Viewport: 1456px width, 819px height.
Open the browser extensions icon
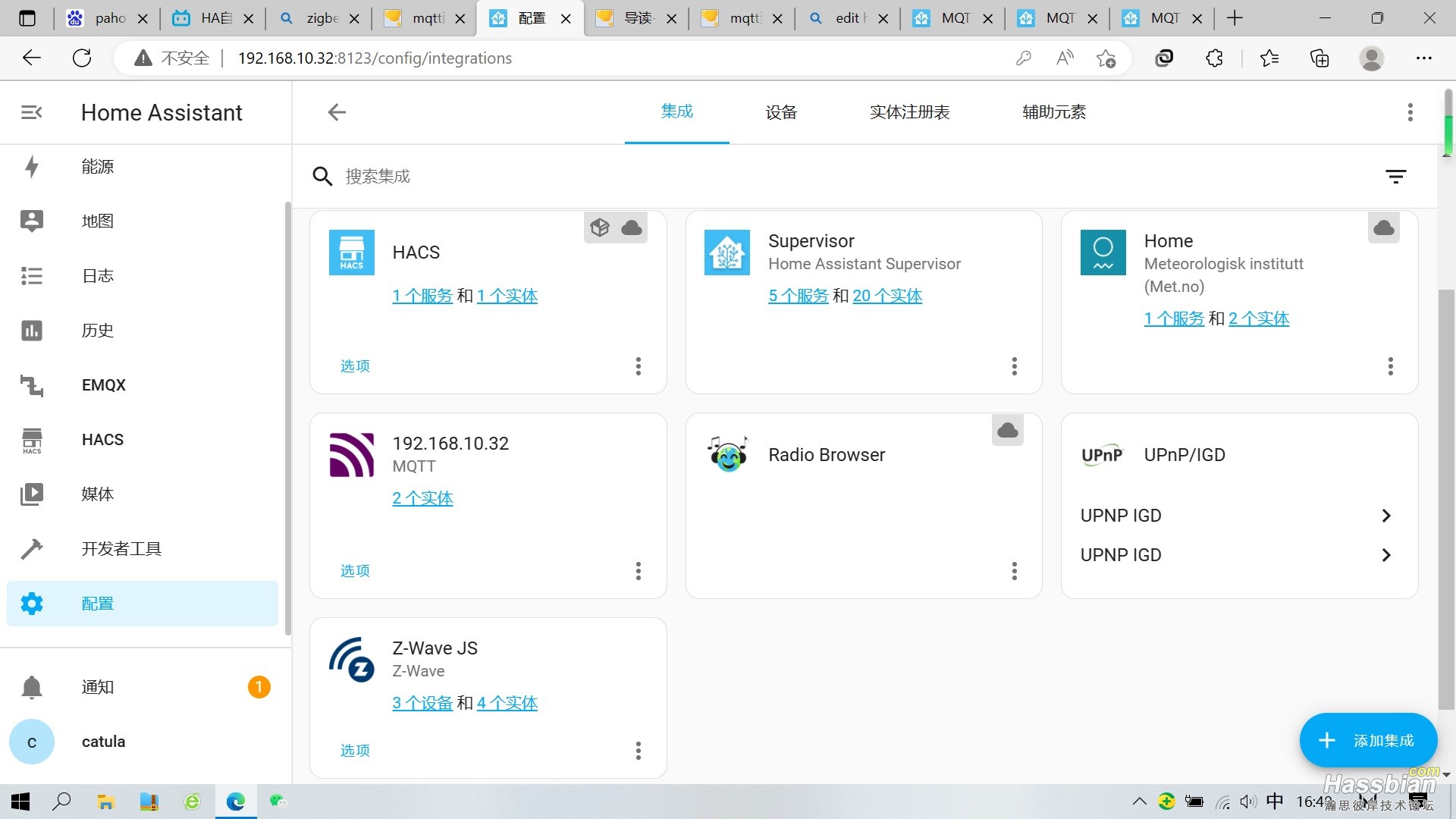coord(1214,58)
